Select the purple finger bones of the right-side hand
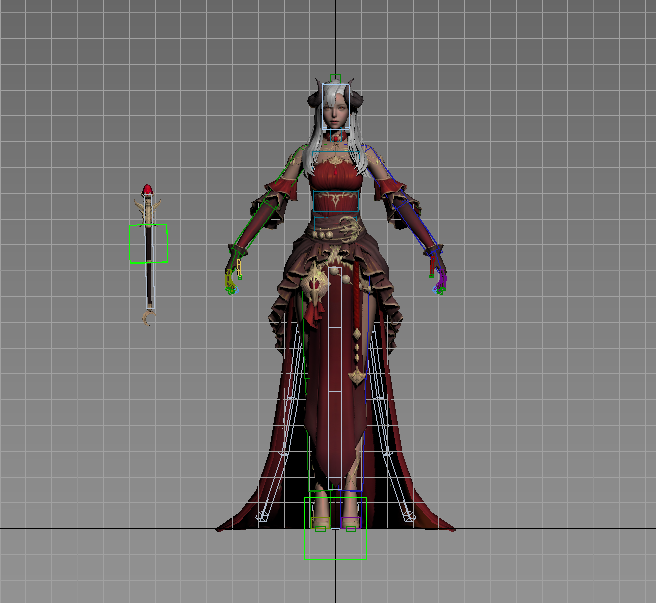 tap(443, 279)
